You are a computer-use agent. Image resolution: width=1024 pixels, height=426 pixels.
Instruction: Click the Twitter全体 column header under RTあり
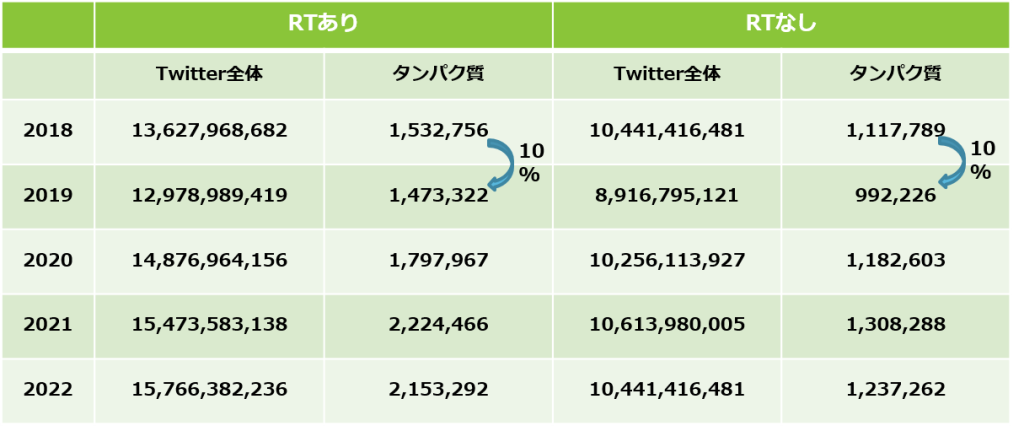point(209,75)
